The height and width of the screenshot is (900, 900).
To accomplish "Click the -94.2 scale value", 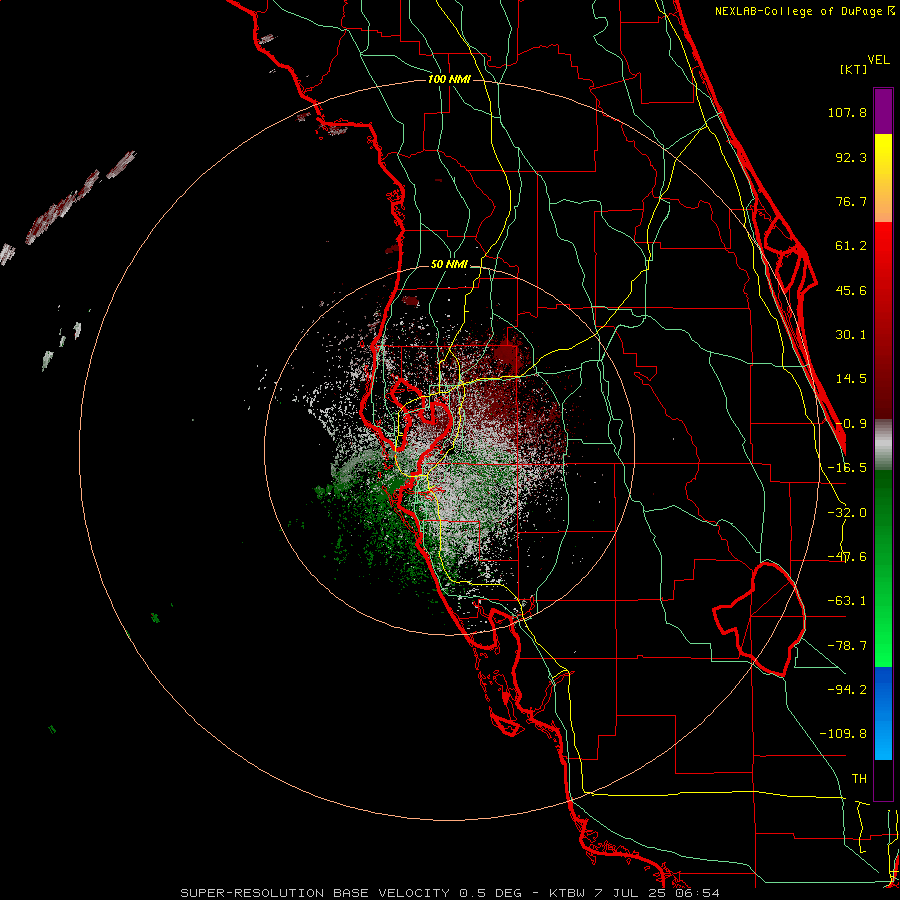I will coord(847,689).
